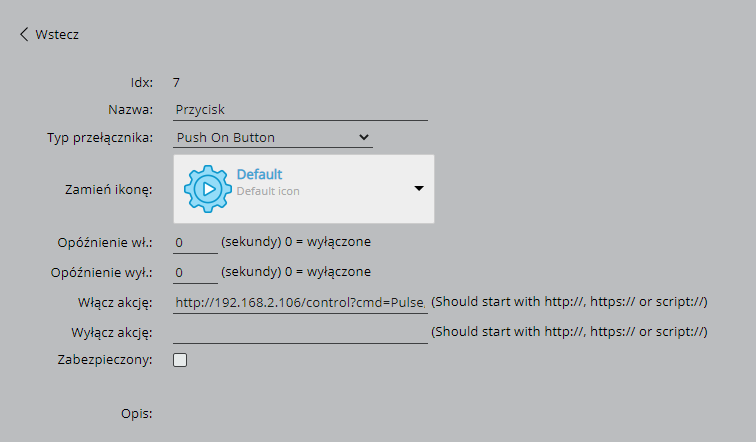Click the blue Default title in icon selector

tap(259, 175)
